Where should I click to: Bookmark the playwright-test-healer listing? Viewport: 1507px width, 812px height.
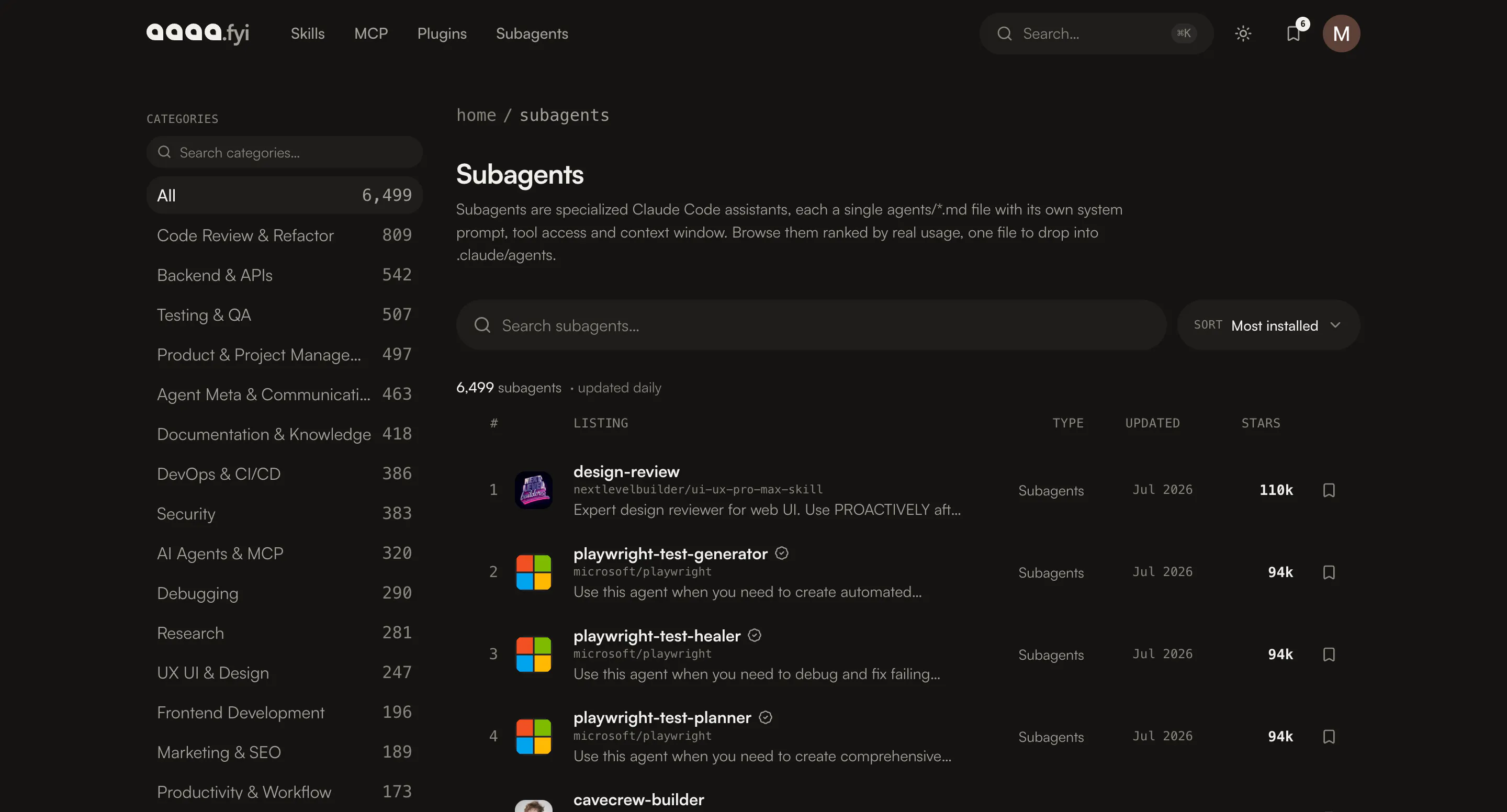click(x=1329, y=654)
